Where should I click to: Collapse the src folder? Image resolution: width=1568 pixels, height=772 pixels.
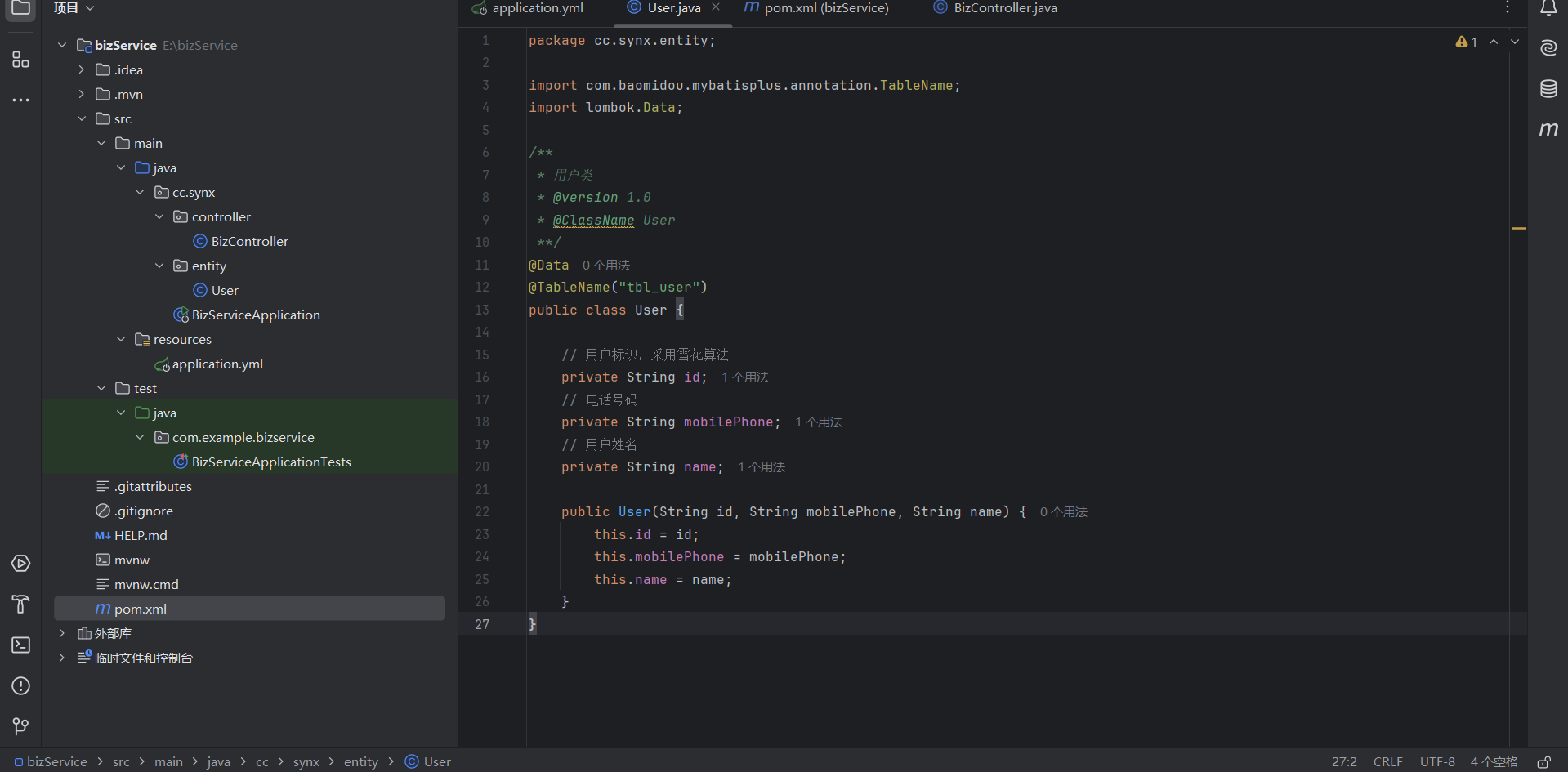[x=82, y=119]
